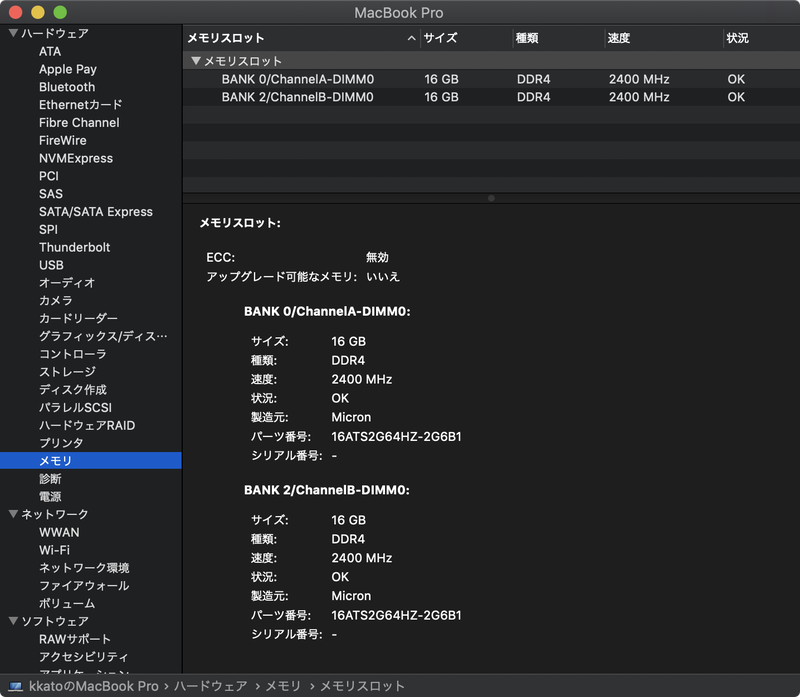Open 電源 power information

50,496
